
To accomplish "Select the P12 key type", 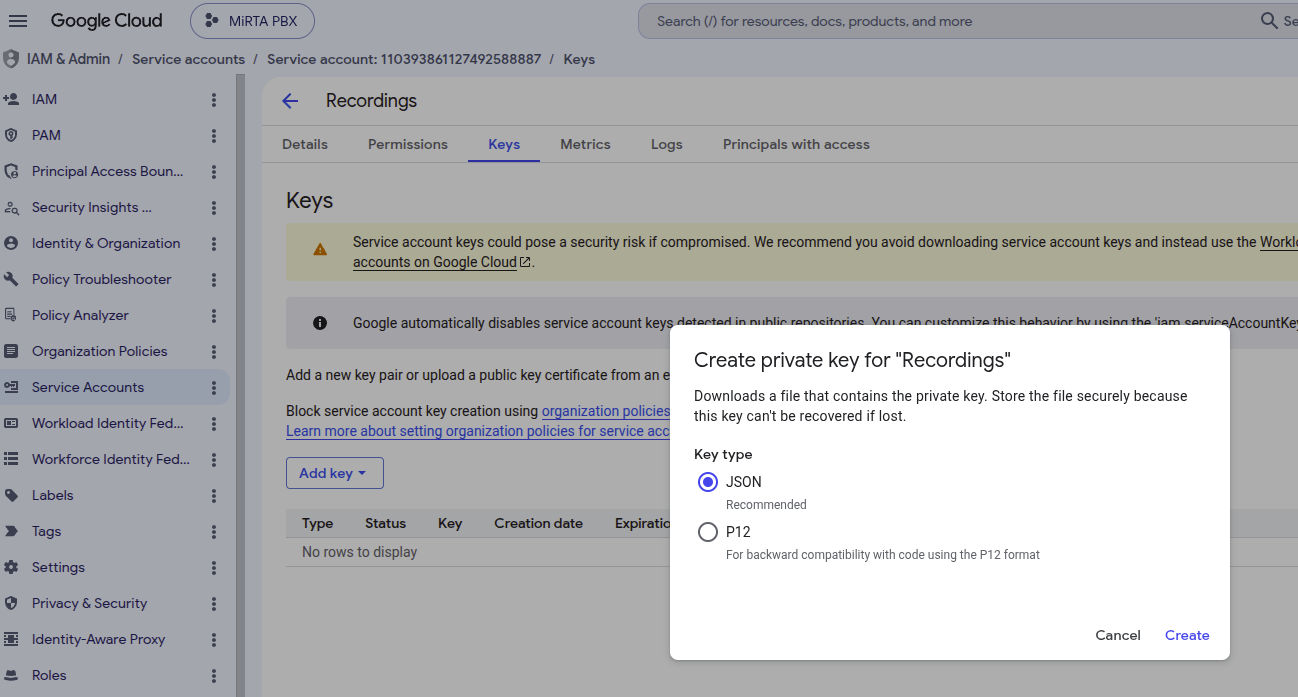I will [708, 532].
